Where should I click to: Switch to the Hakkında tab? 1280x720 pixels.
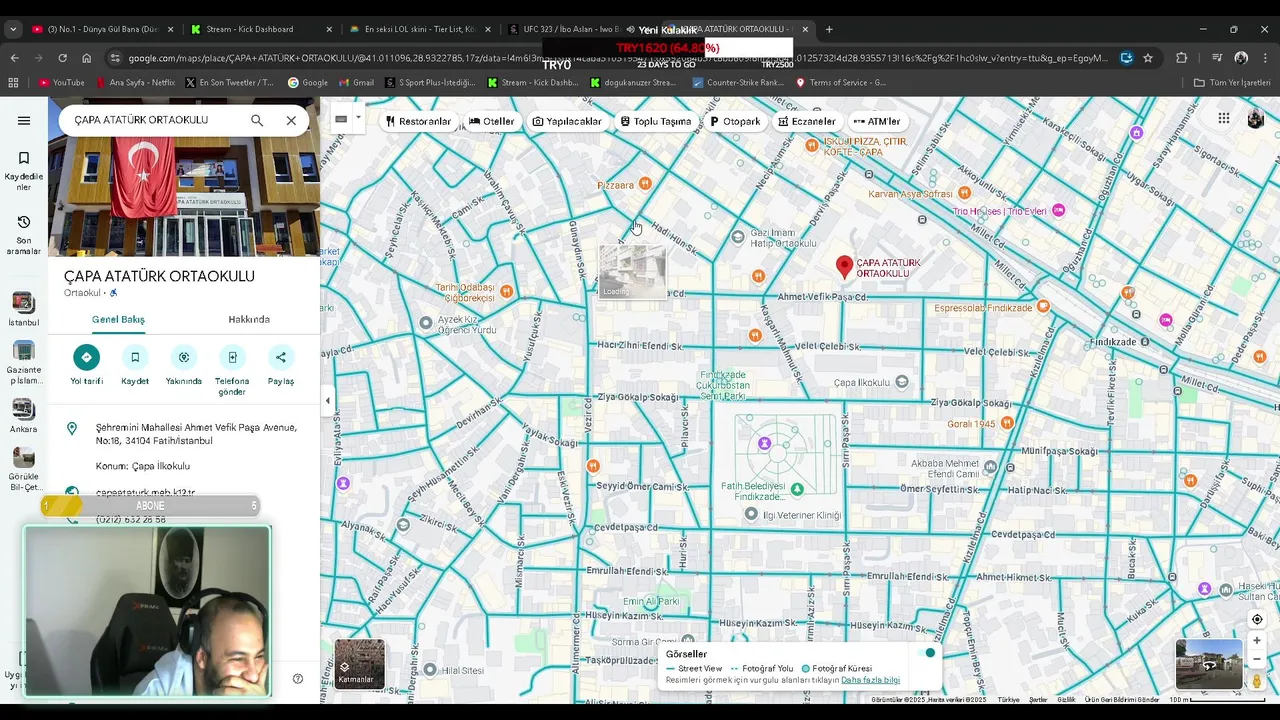[249, 319]
